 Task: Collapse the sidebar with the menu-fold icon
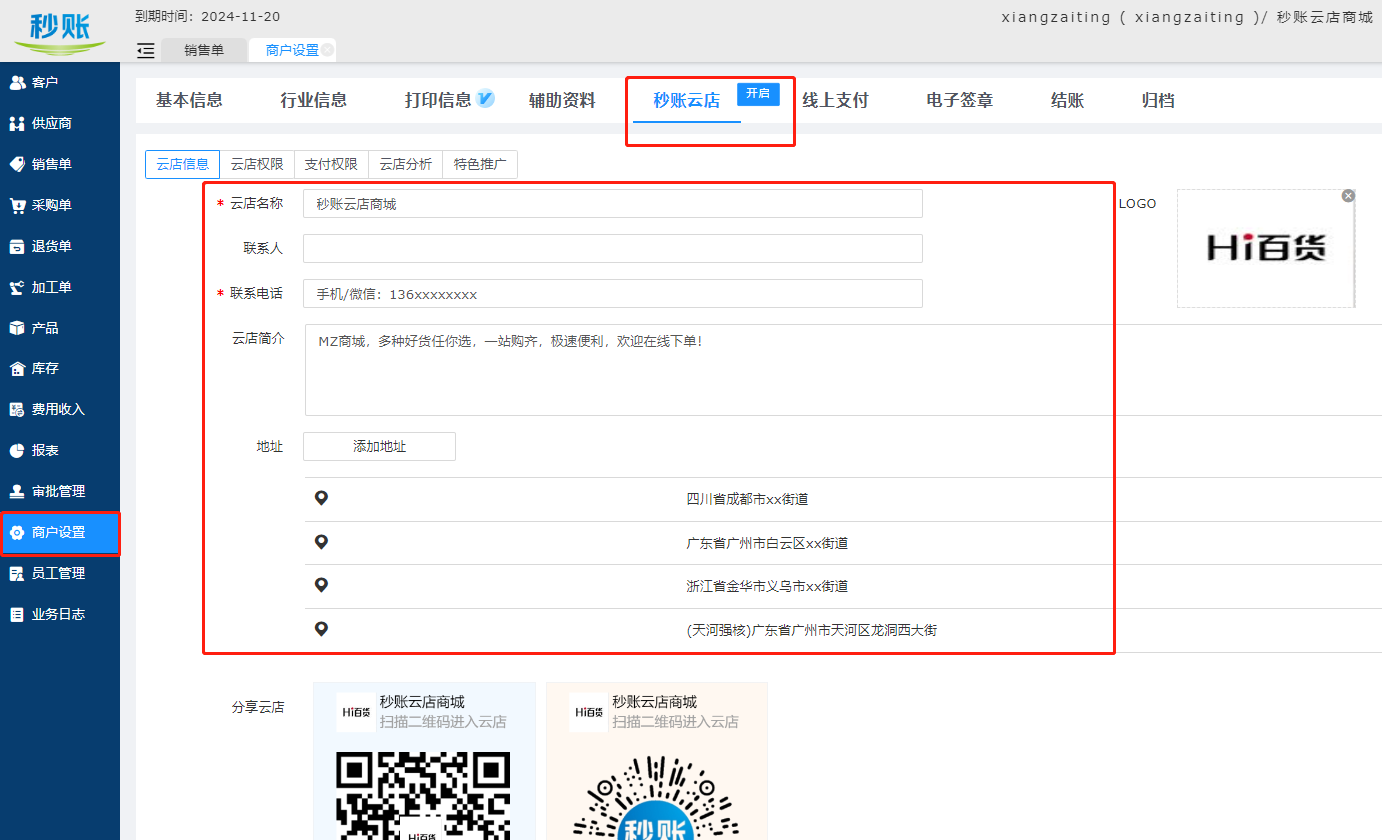(146, 50)
